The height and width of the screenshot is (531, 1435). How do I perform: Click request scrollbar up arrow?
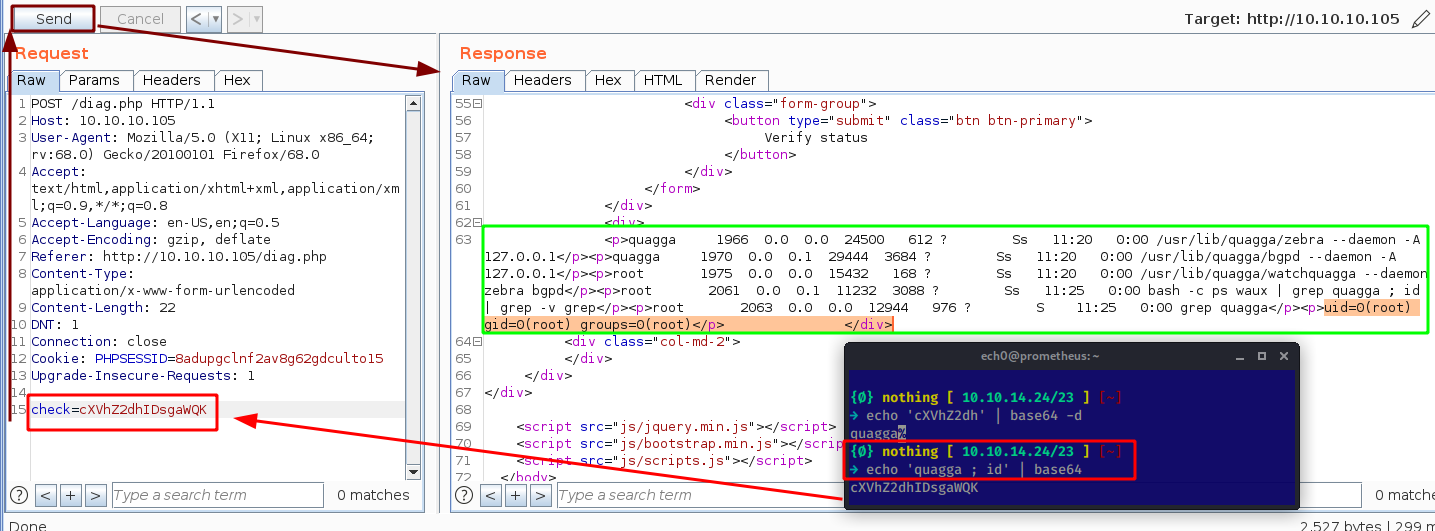pos(413,102)
